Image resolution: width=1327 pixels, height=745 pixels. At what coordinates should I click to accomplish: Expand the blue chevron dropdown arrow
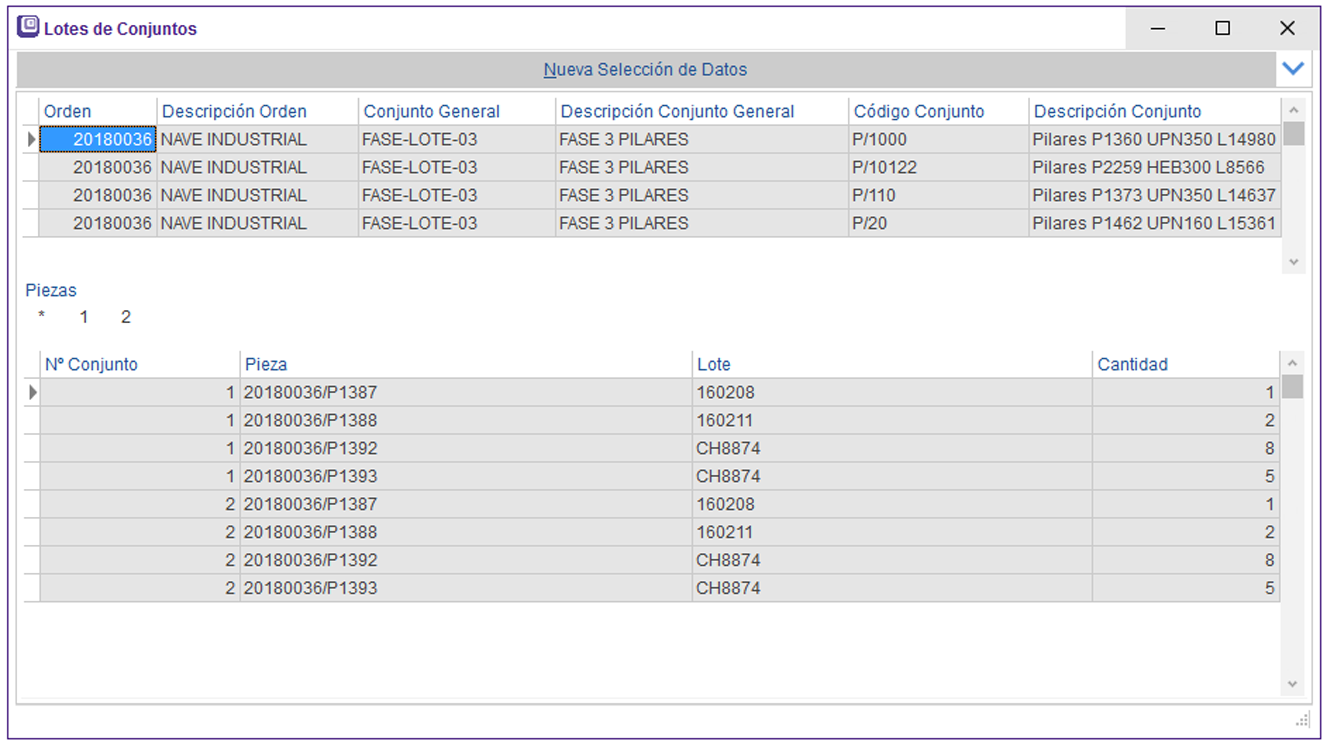coord(1293,69)
